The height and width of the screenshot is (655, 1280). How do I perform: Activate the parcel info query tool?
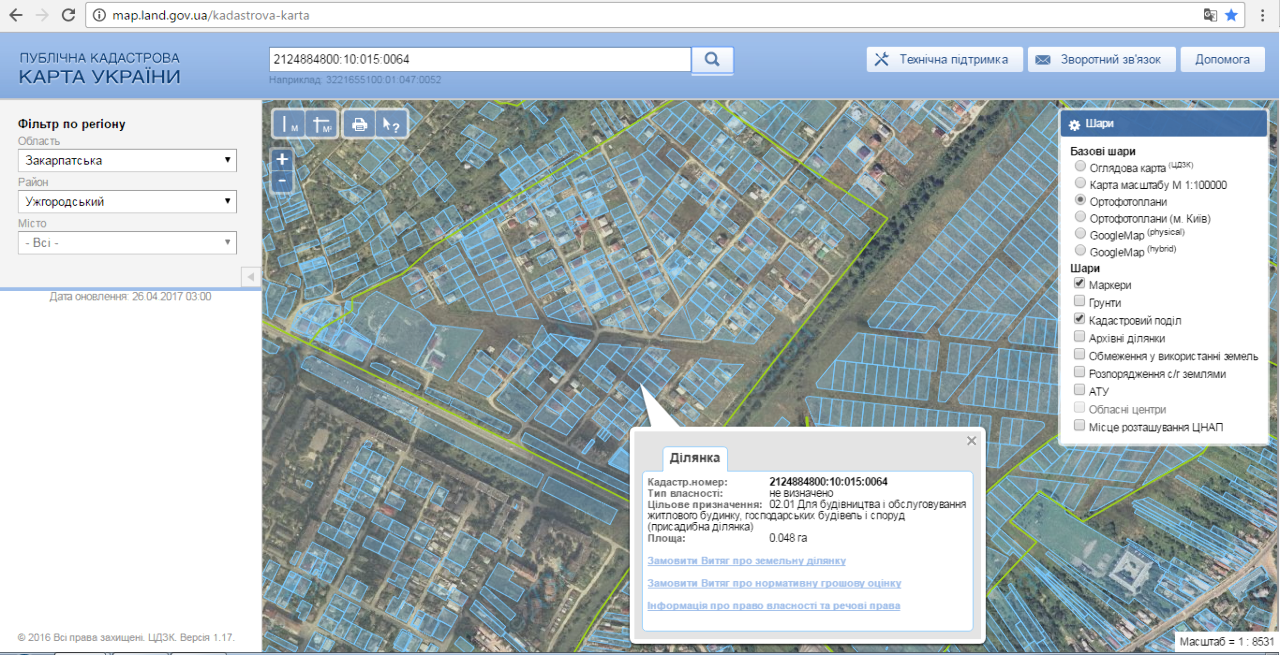(x=390, y=124)
